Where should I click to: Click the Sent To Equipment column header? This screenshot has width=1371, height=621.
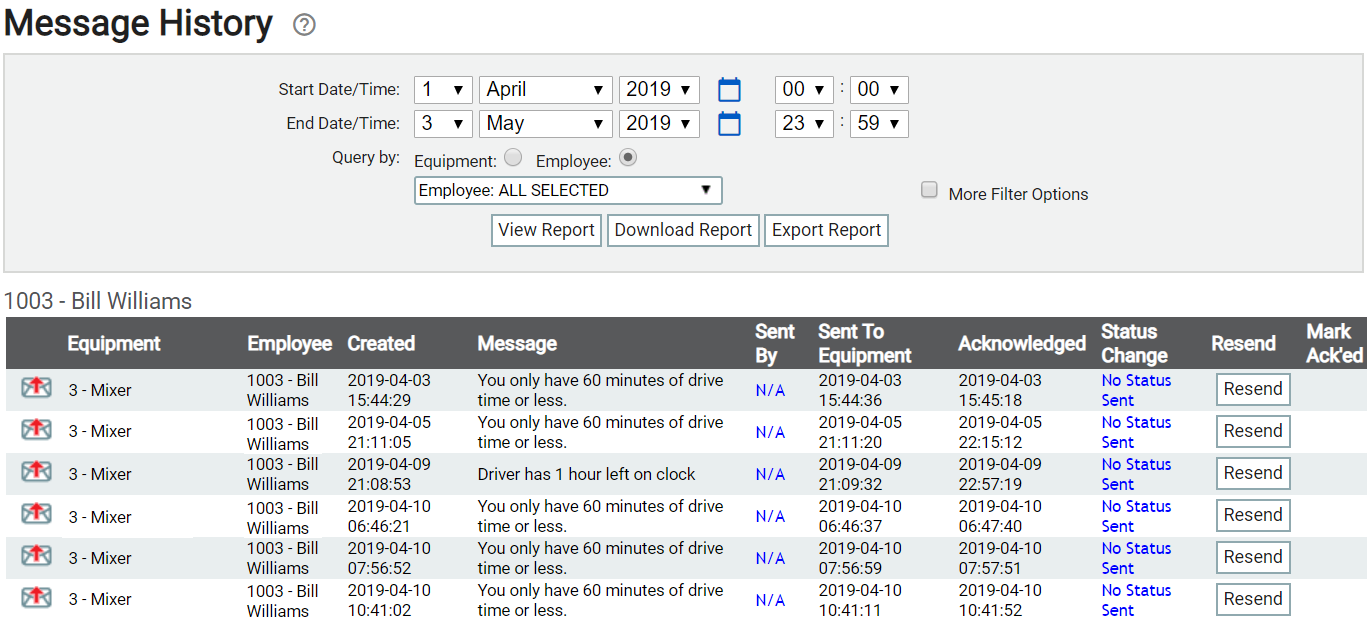click(865, 343)
